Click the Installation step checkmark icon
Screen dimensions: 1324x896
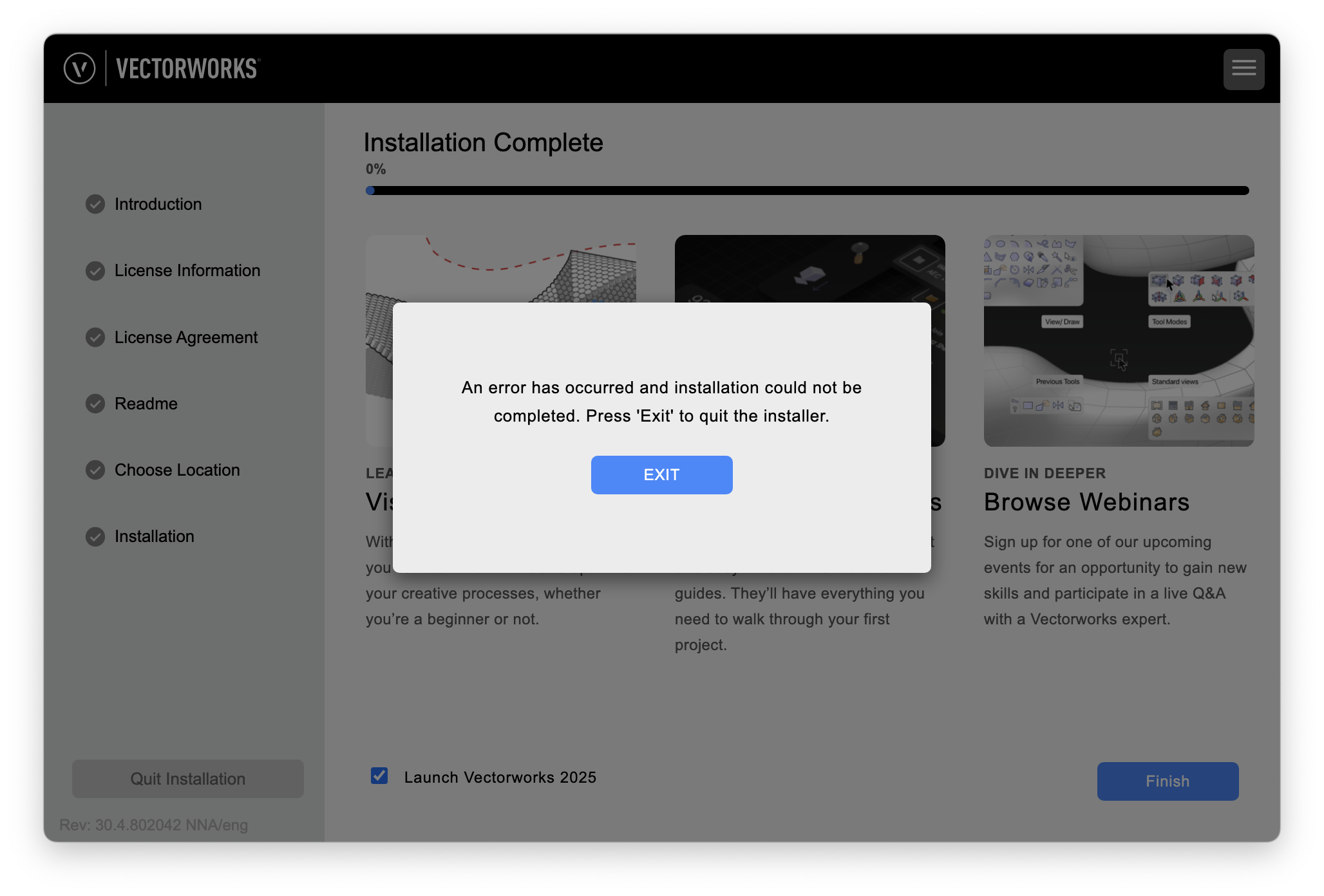click(x=95, y=536)
